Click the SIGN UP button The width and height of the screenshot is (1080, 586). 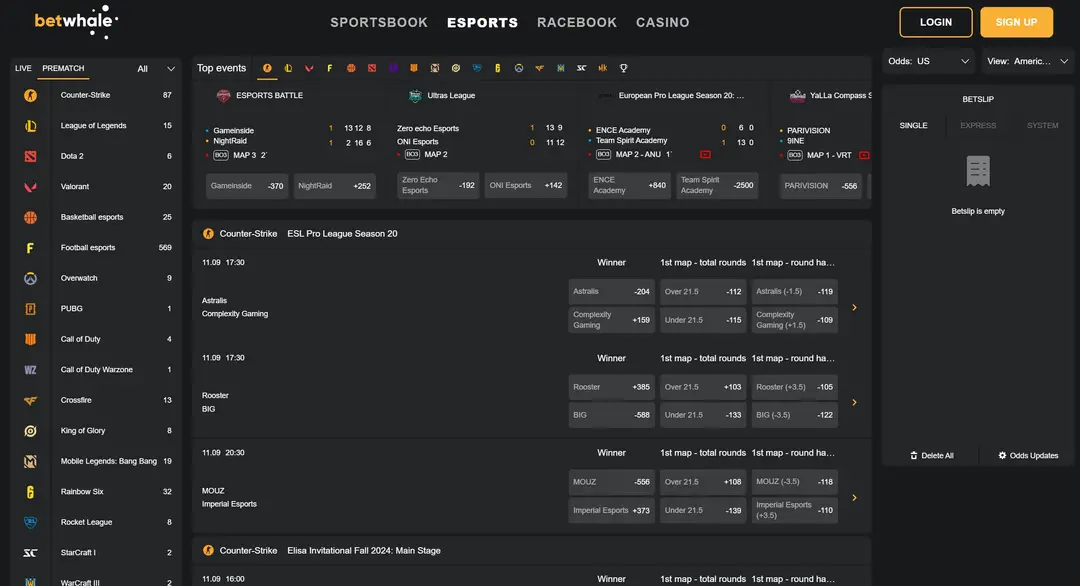pyautogui.click(x=1016, y=22)
